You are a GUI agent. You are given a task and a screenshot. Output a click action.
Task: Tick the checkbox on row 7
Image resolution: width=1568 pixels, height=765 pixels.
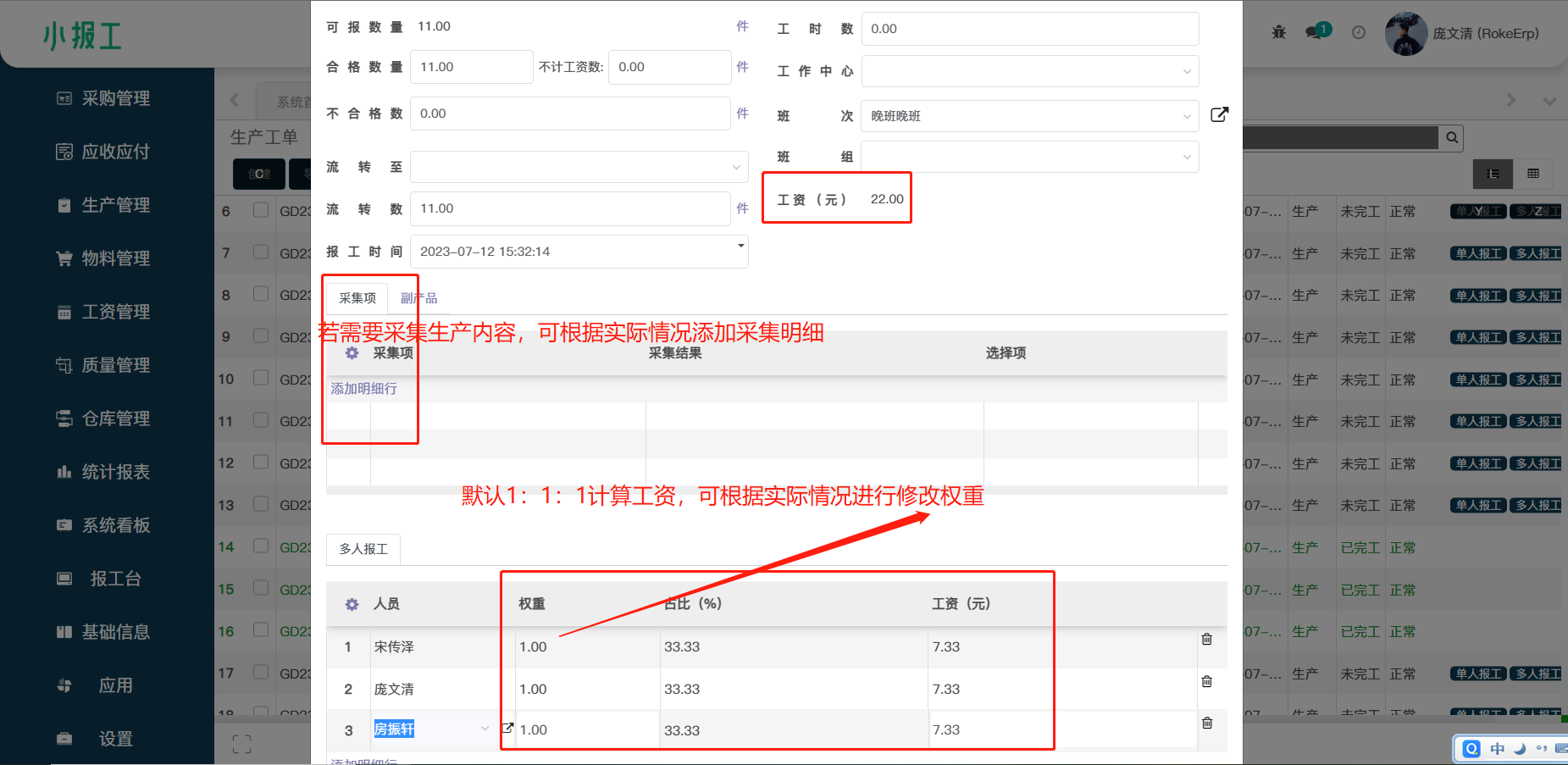(x=261, y=252)
